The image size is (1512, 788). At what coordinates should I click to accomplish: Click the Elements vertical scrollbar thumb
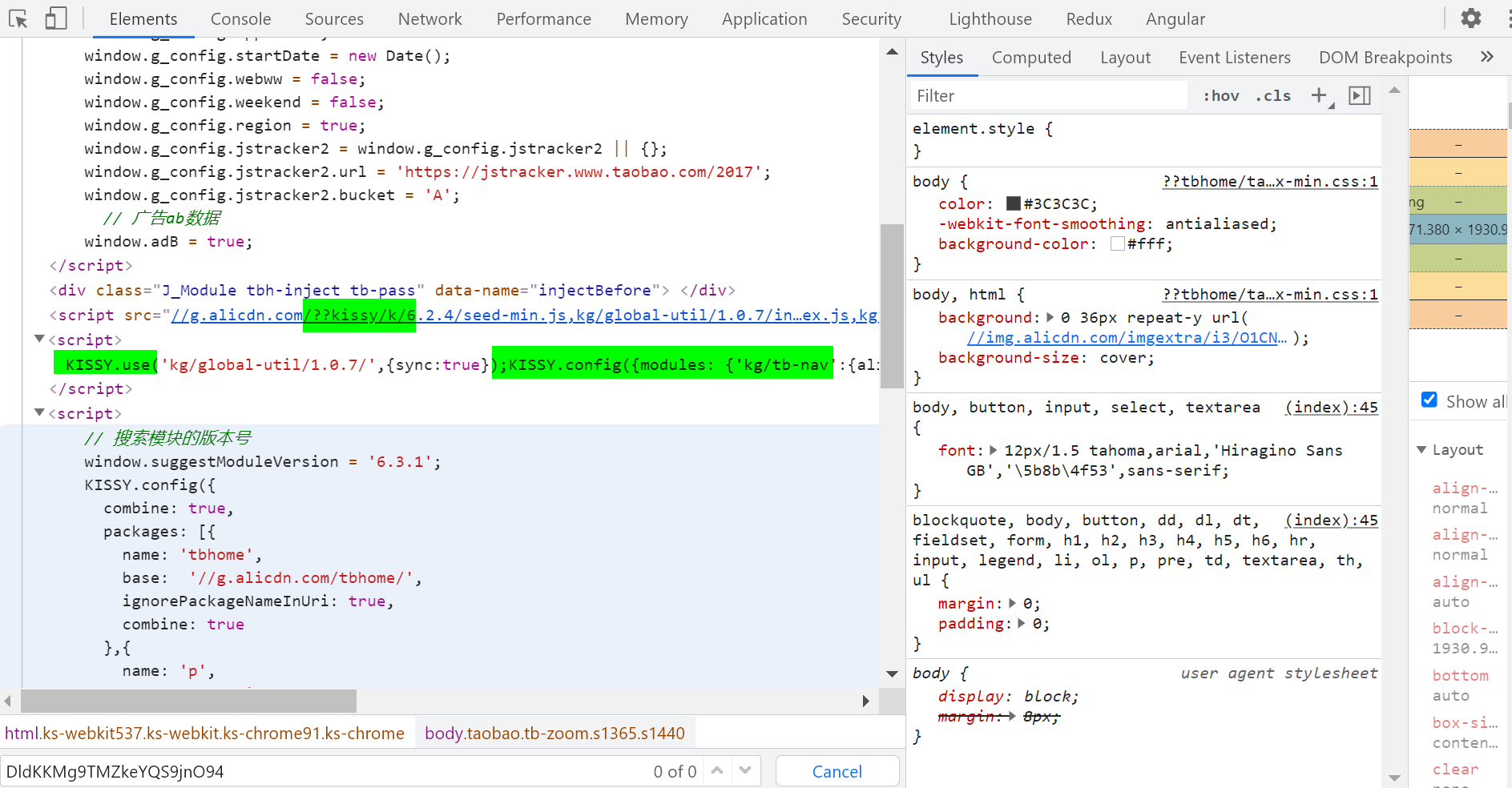892,306
